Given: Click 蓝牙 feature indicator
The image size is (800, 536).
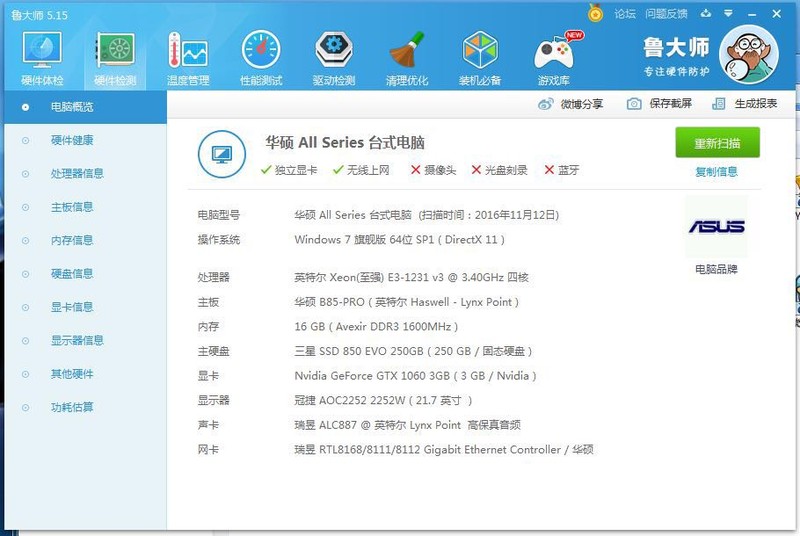Looking at the screenshot, I should coord(562,170).
